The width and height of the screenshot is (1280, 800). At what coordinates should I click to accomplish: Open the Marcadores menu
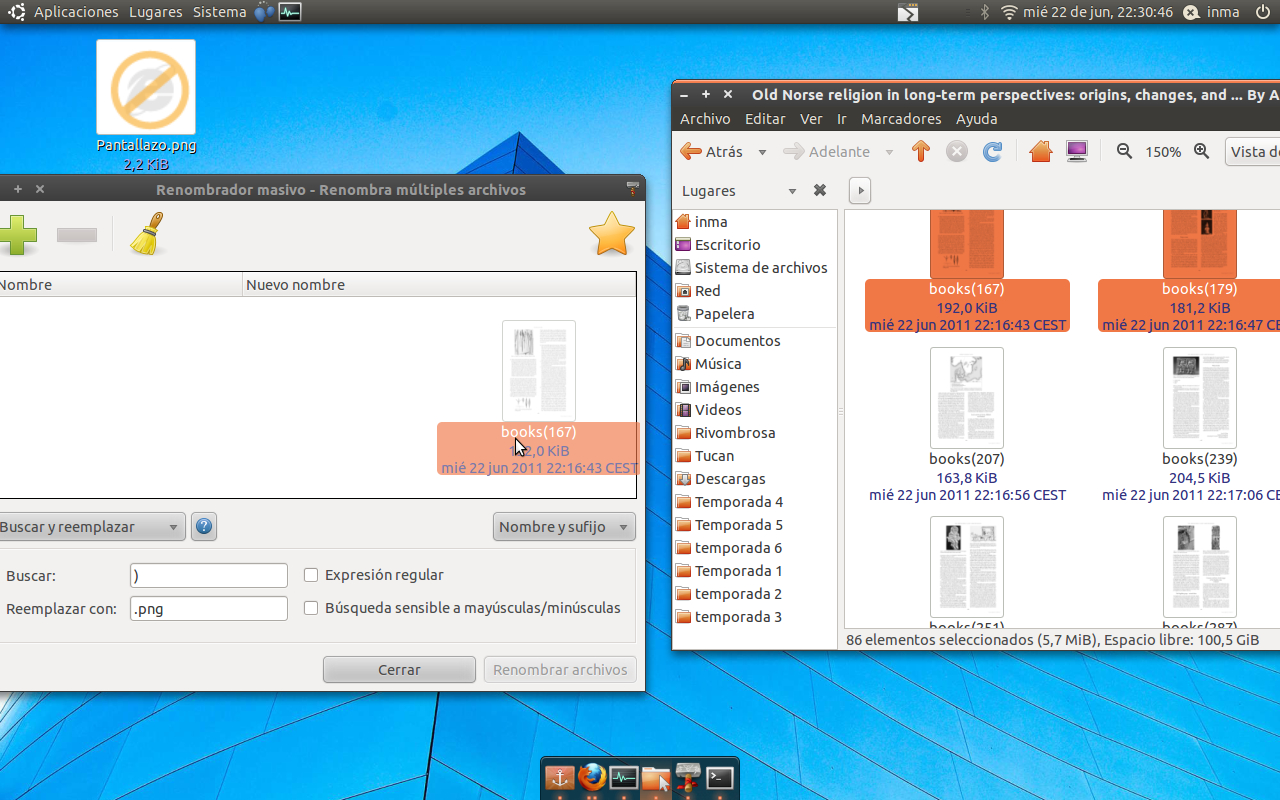tap(901, 118)
